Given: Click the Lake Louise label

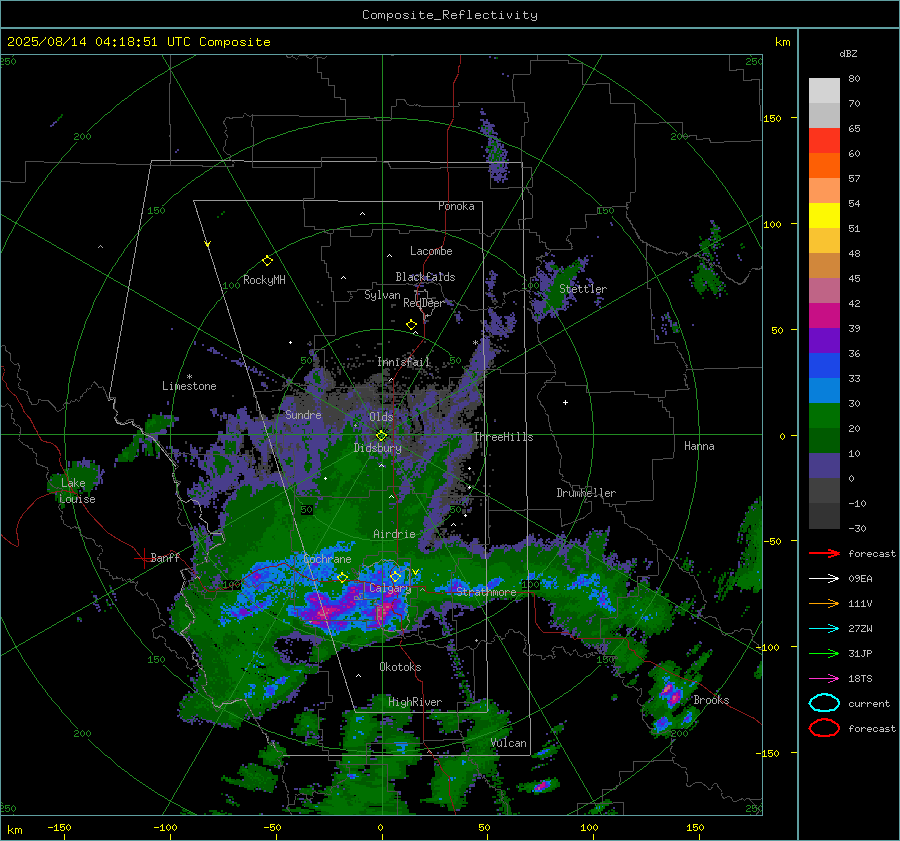Looking at the screenshot, I should [x=77, y=491].
